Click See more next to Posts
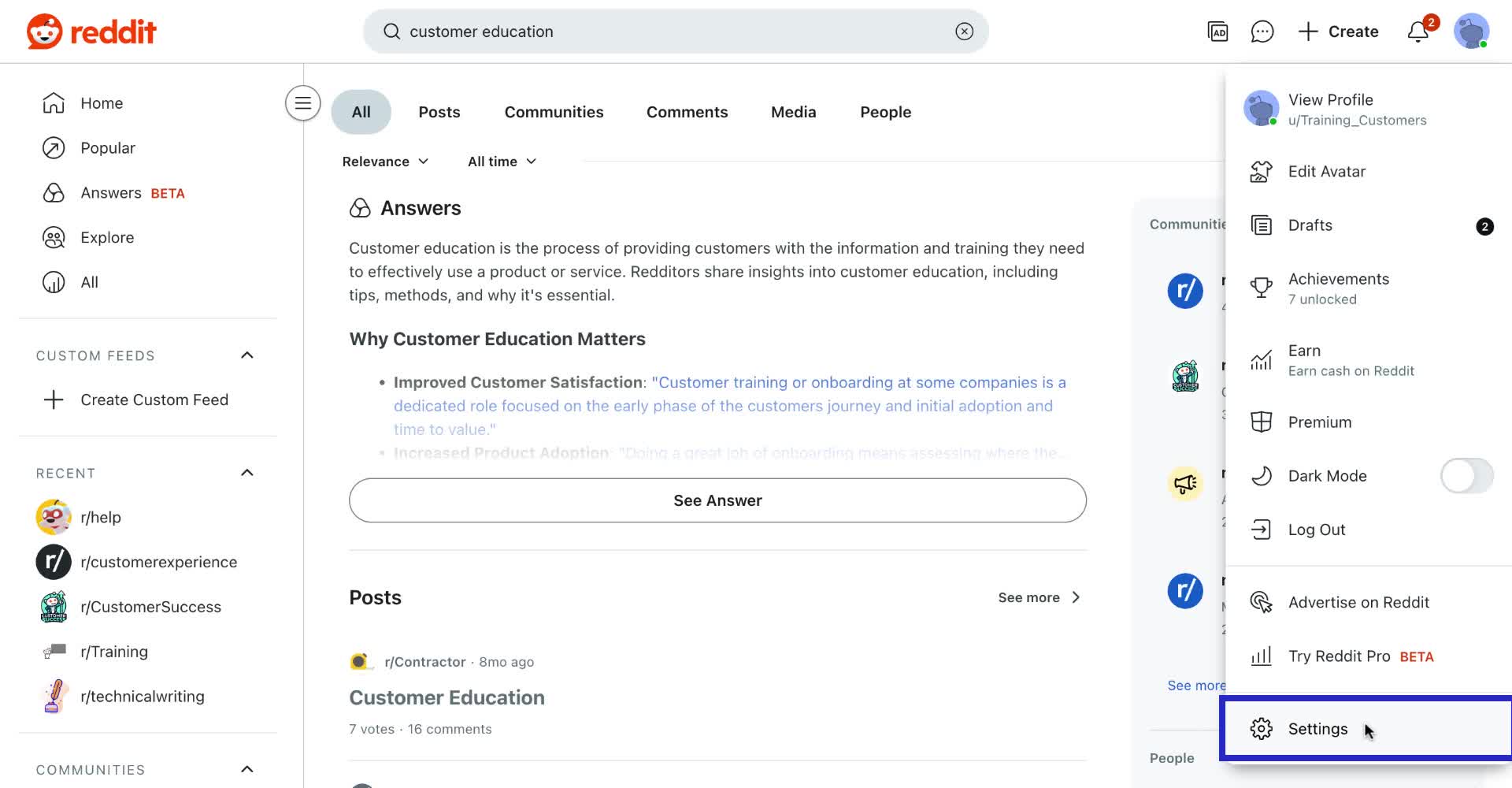Viewport: 1512px width, 788px height. tap(1039, 597)
